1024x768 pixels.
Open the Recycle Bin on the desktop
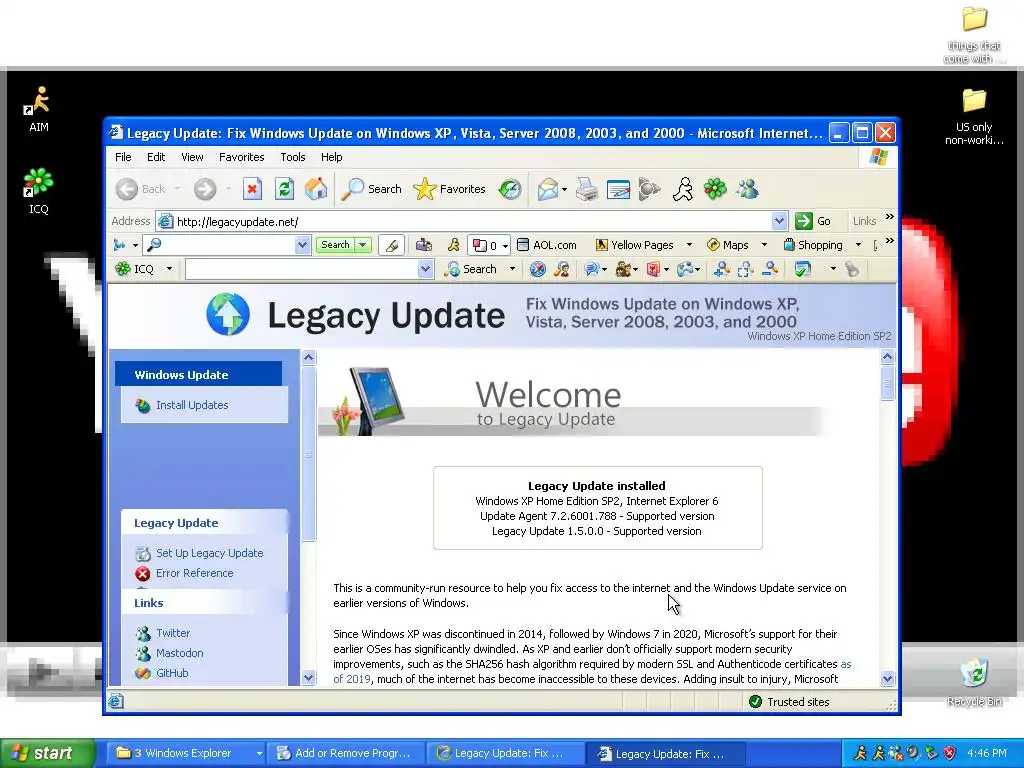point(974,682)
